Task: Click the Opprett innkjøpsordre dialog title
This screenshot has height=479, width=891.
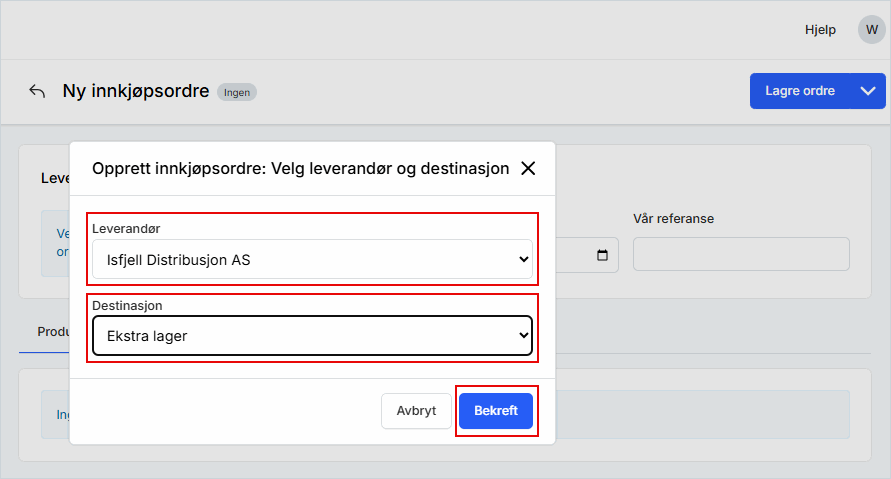Action: tap(300, 168)
